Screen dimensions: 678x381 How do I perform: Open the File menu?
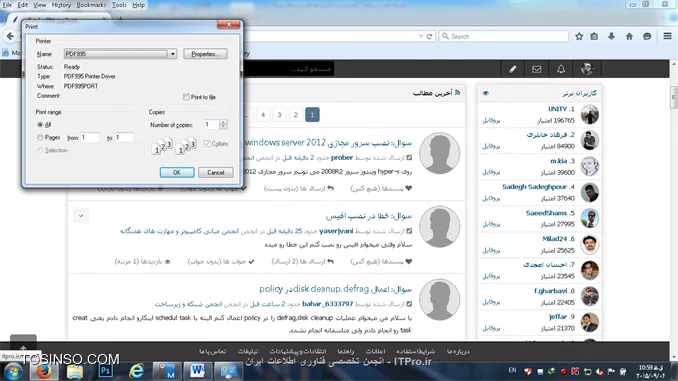pos(7,5)
